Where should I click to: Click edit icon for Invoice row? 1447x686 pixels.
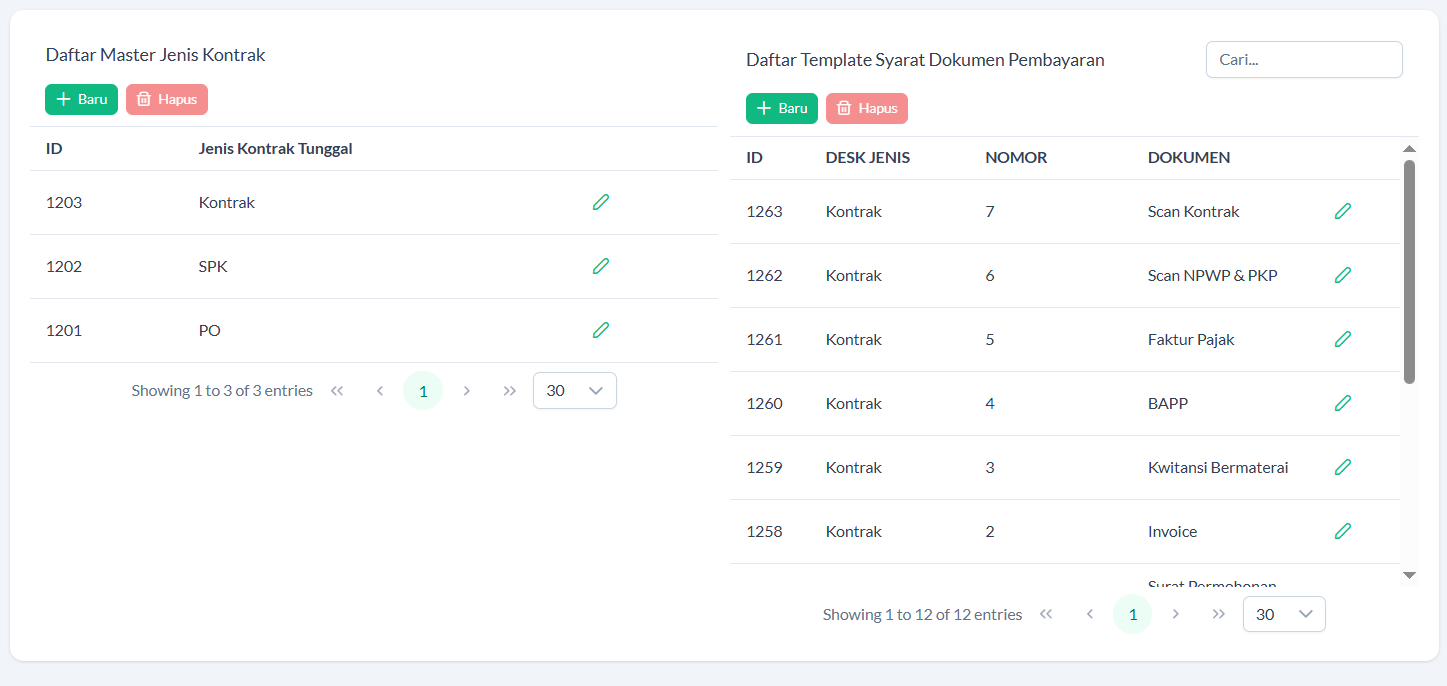tap(1343, 531)
